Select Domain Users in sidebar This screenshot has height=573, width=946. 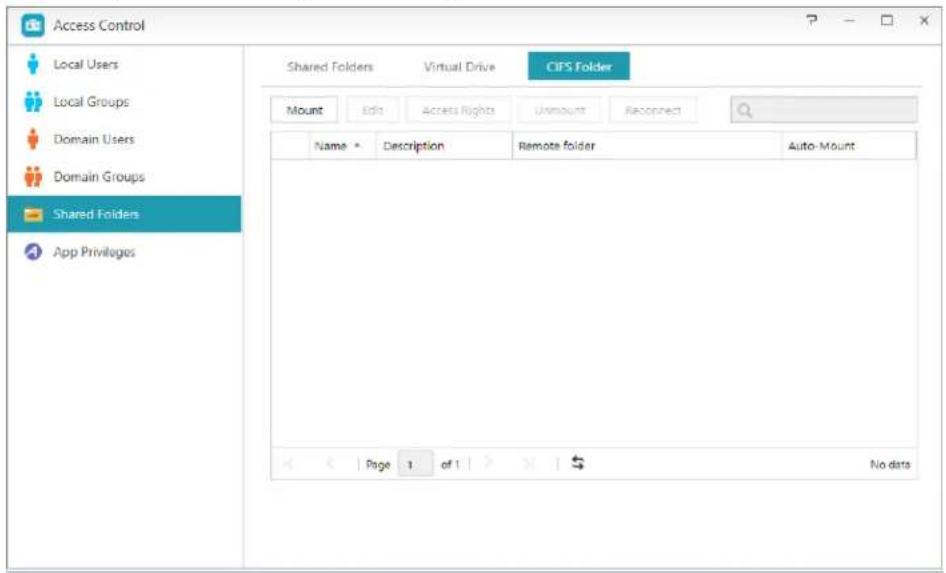tap(124, 139)
